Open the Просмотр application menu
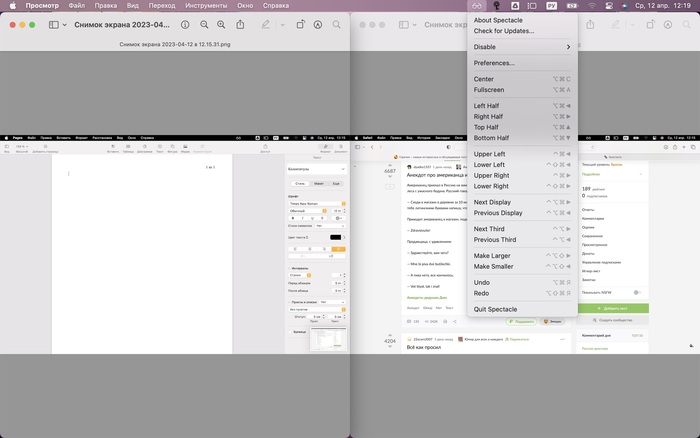 tap(42, 6)
